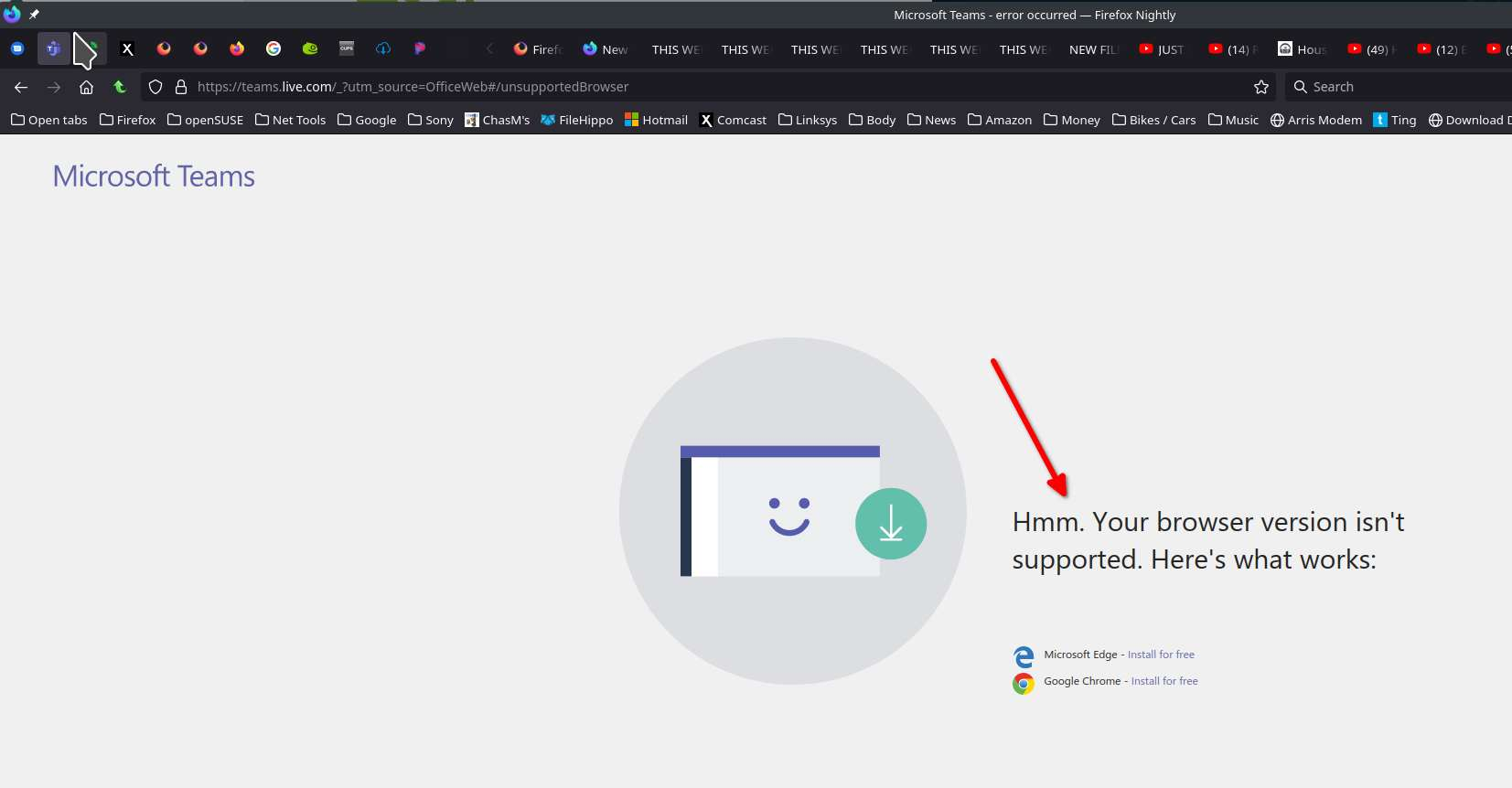Click the 'Google Chrome -' text label
The height and width of the screenshot is (788, 1512).
(1086, 681)
